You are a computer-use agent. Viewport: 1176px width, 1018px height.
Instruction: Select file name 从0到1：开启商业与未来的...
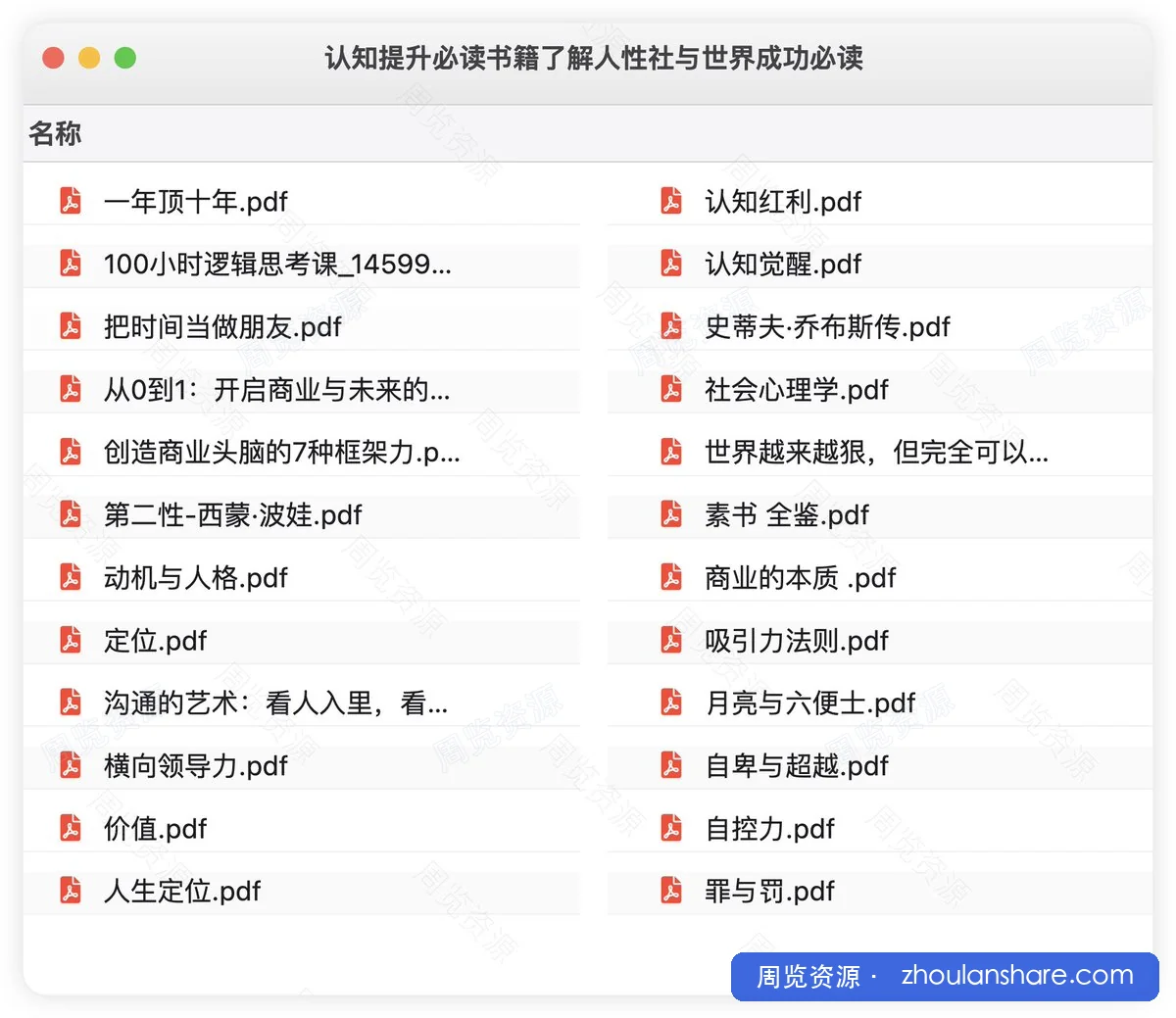277,390
